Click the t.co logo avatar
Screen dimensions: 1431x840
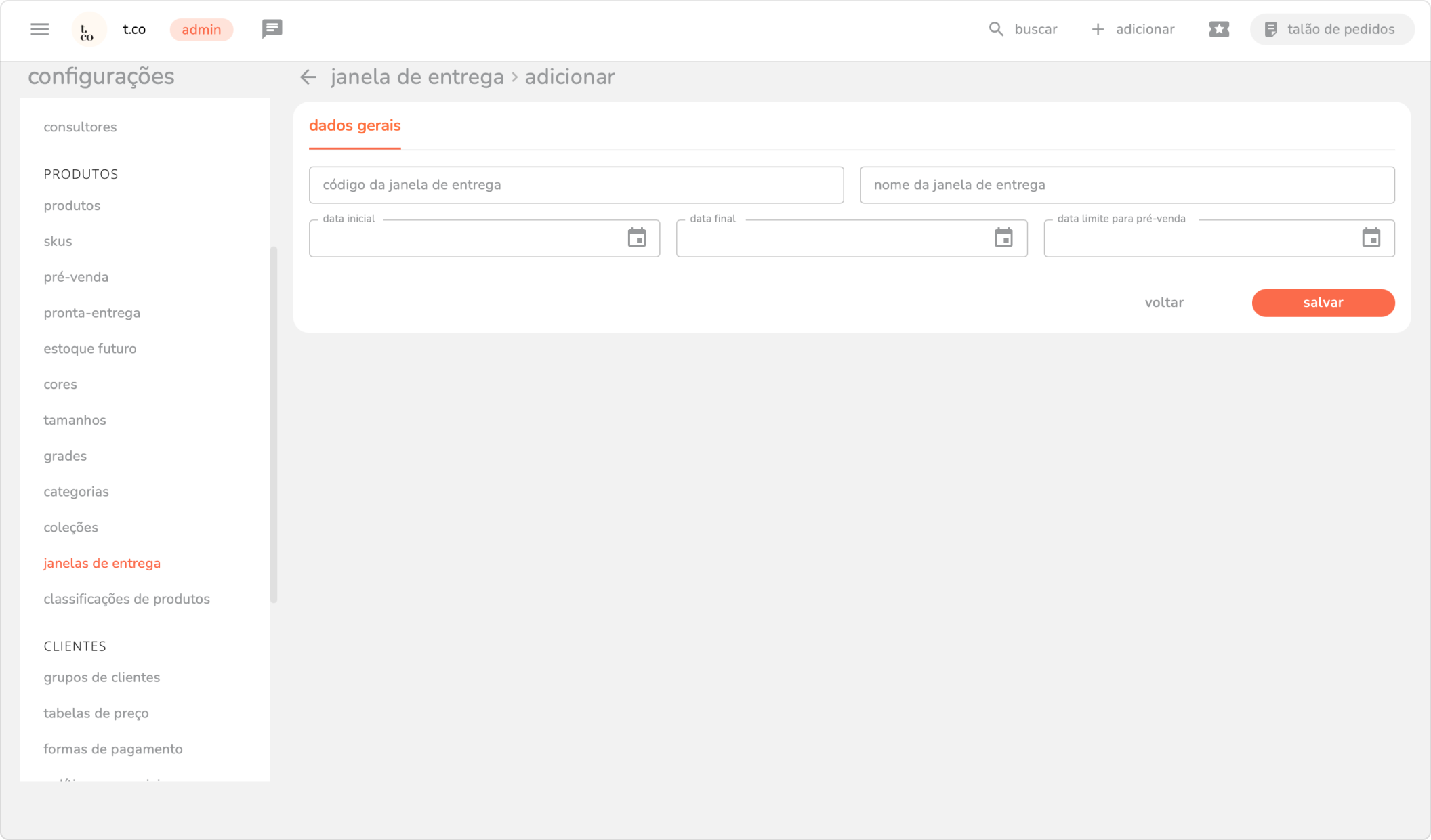tap(88, 30)
